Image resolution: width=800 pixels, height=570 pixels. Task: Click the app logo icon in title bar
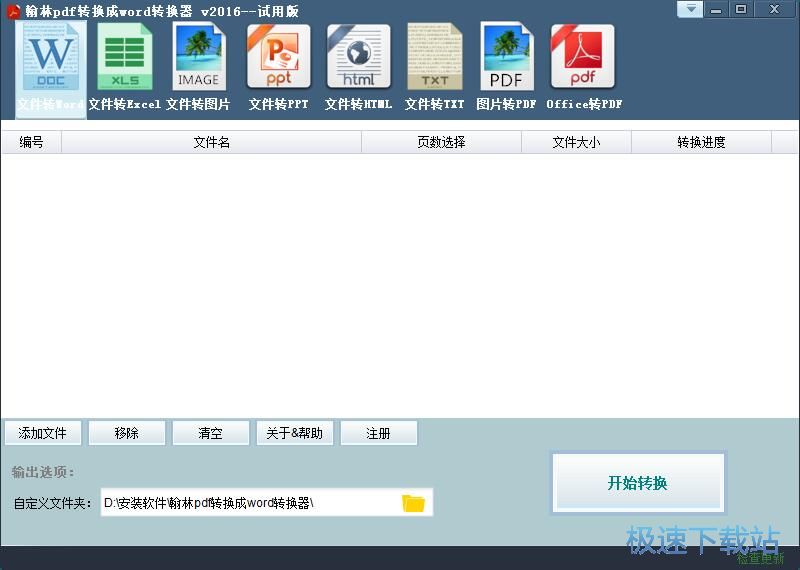click(12, 11)
